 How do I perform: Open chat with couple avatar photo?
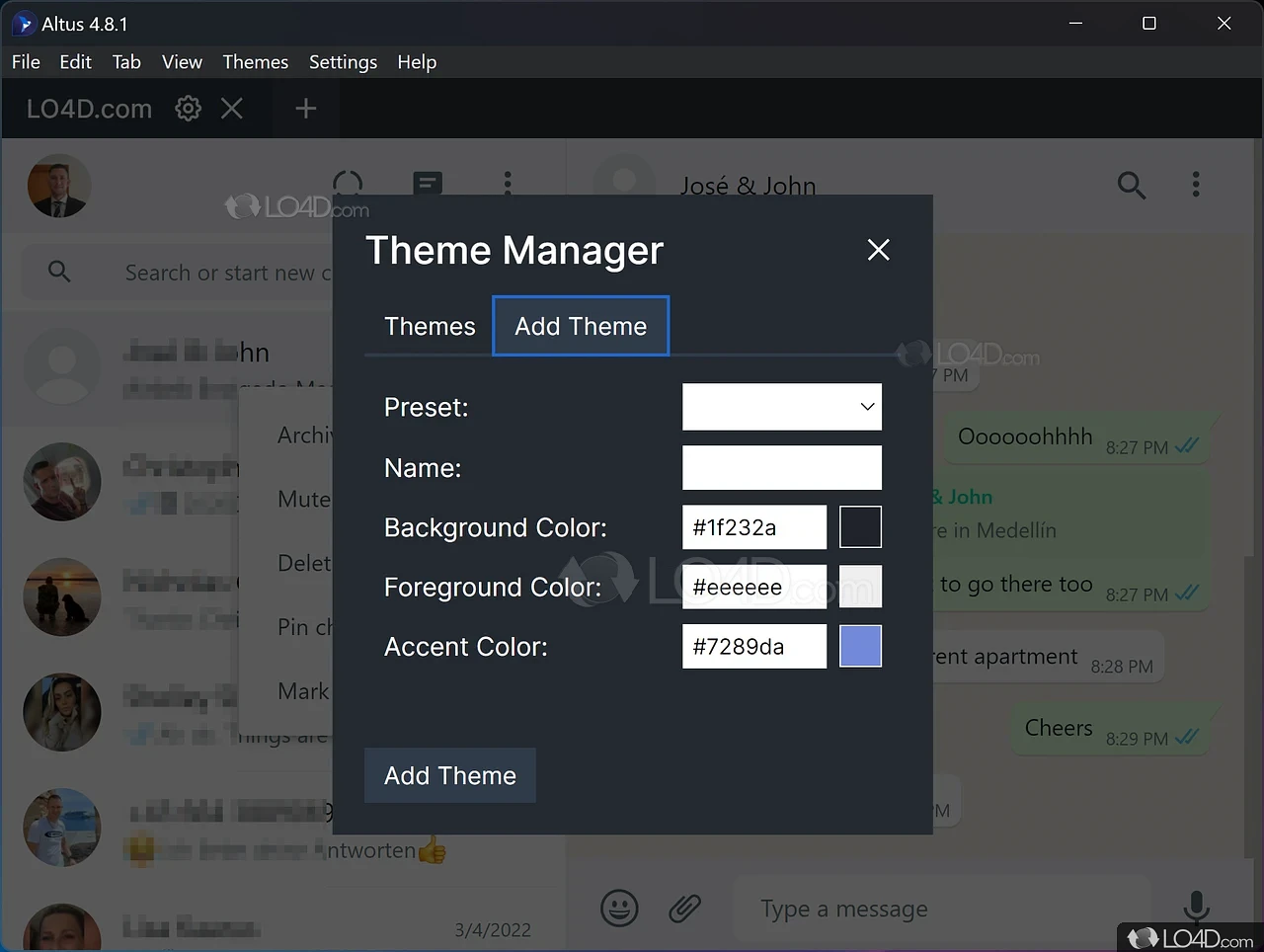tap(62, 481)
